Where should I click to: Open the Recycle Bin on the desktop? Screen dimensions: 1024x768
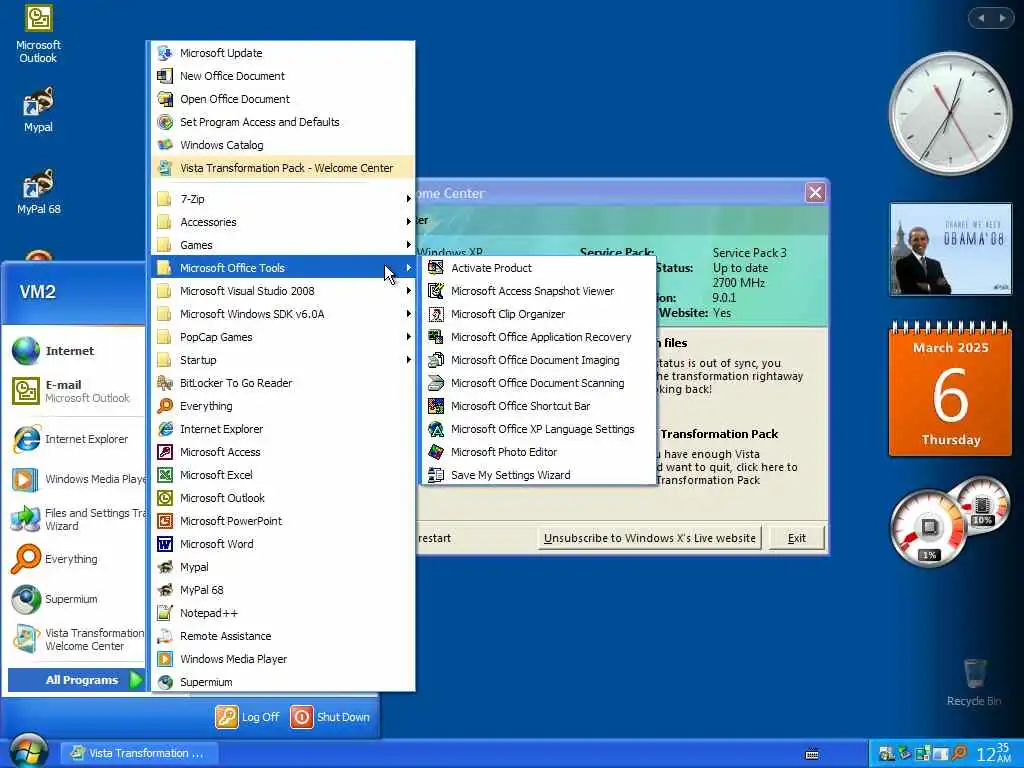974,682
